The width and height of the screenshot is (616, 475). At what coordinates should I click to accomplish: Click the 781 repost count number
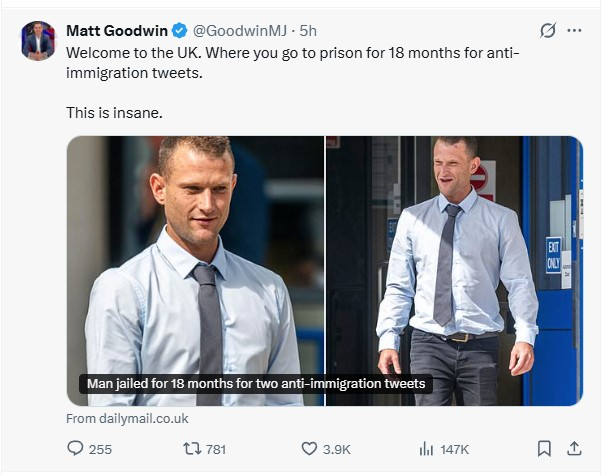(216, 449)
